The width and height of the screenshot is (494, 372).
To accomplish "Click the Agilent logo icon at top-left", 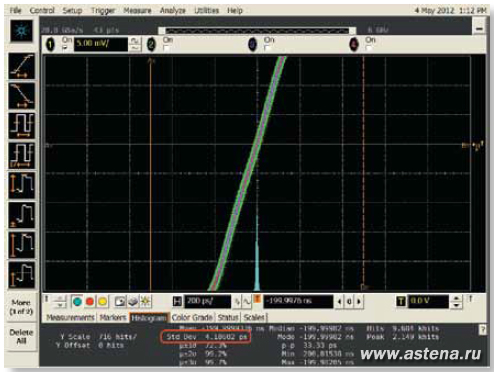I will [x=21, y=31].
